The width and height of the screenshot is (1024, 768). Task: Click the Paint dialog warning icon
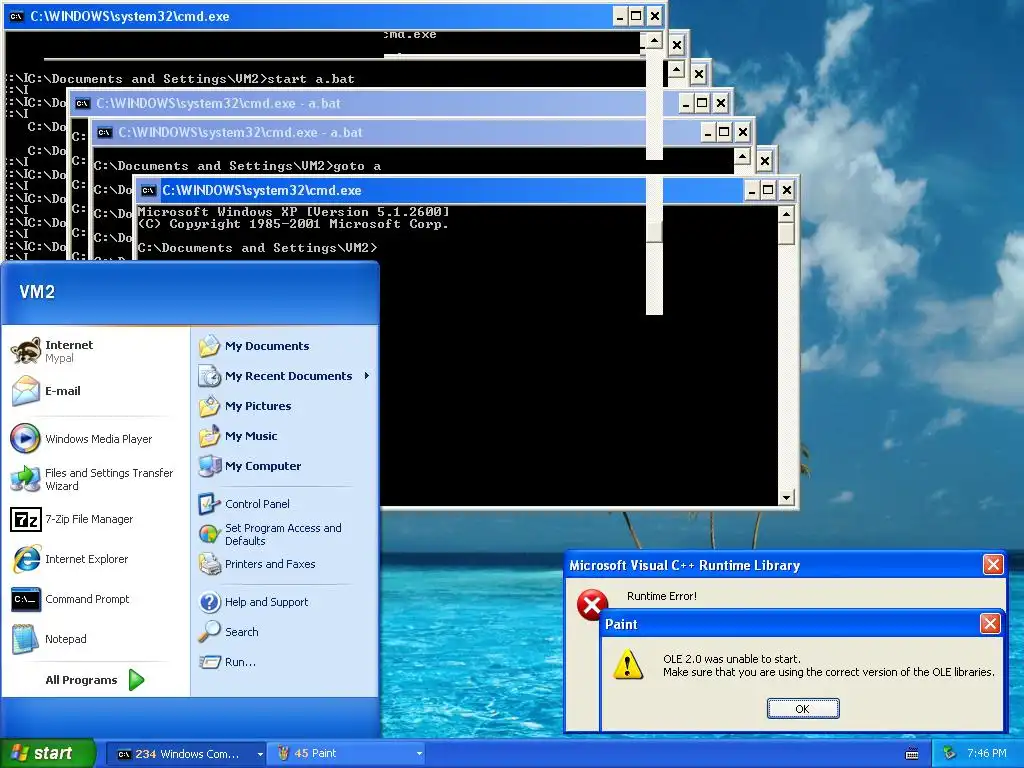[x=628, y=665]
